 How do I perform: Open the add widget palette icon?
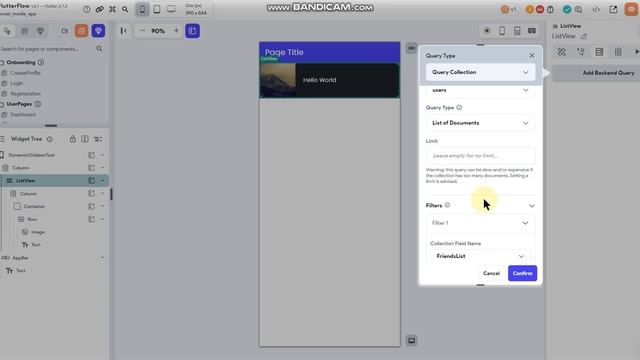(8, 31)
